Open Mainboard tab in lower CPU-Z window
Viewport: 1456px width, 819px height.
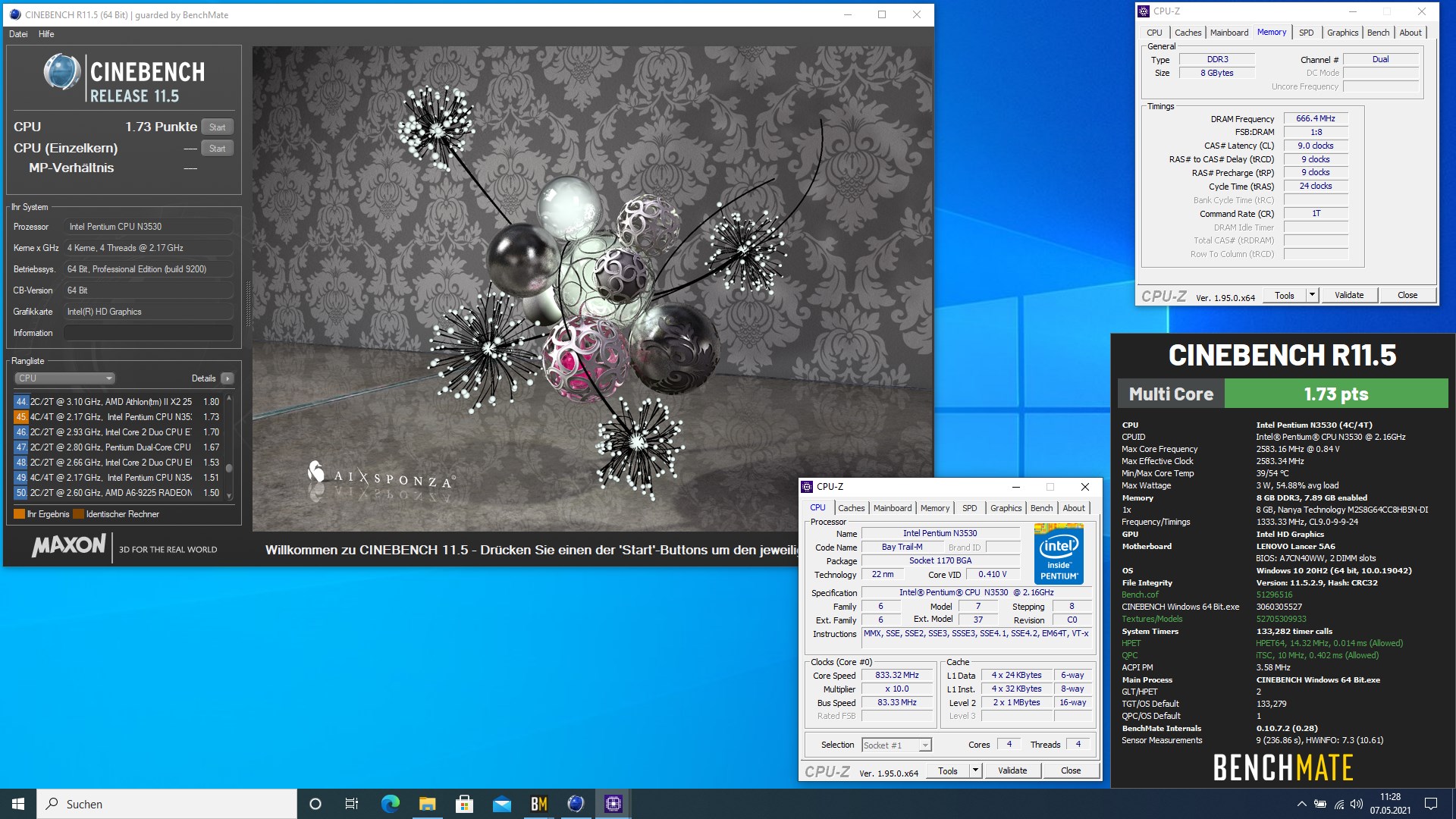[x=893, y=508]
